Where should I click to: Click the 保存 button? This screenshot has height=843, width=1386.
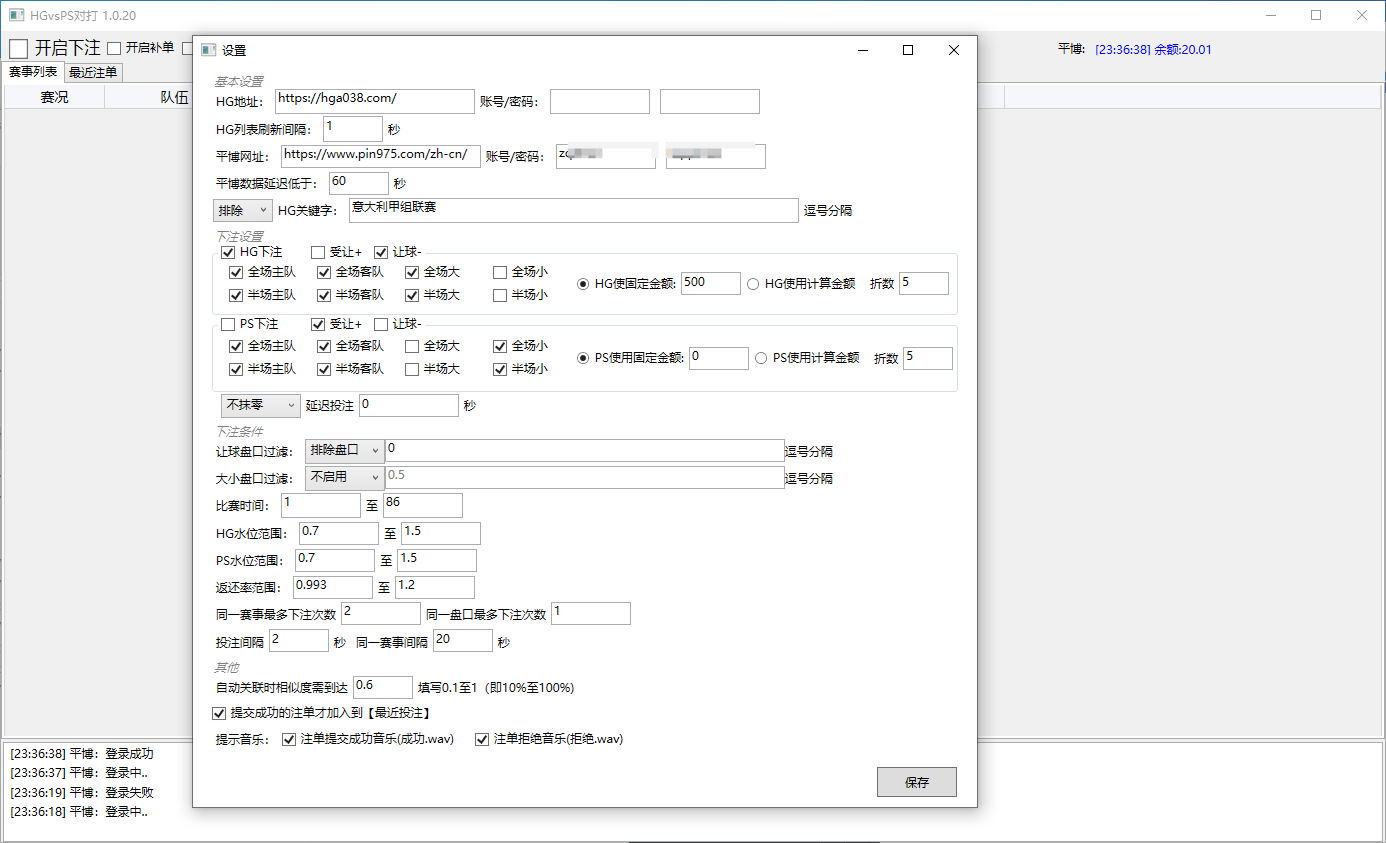click(916, 782)
